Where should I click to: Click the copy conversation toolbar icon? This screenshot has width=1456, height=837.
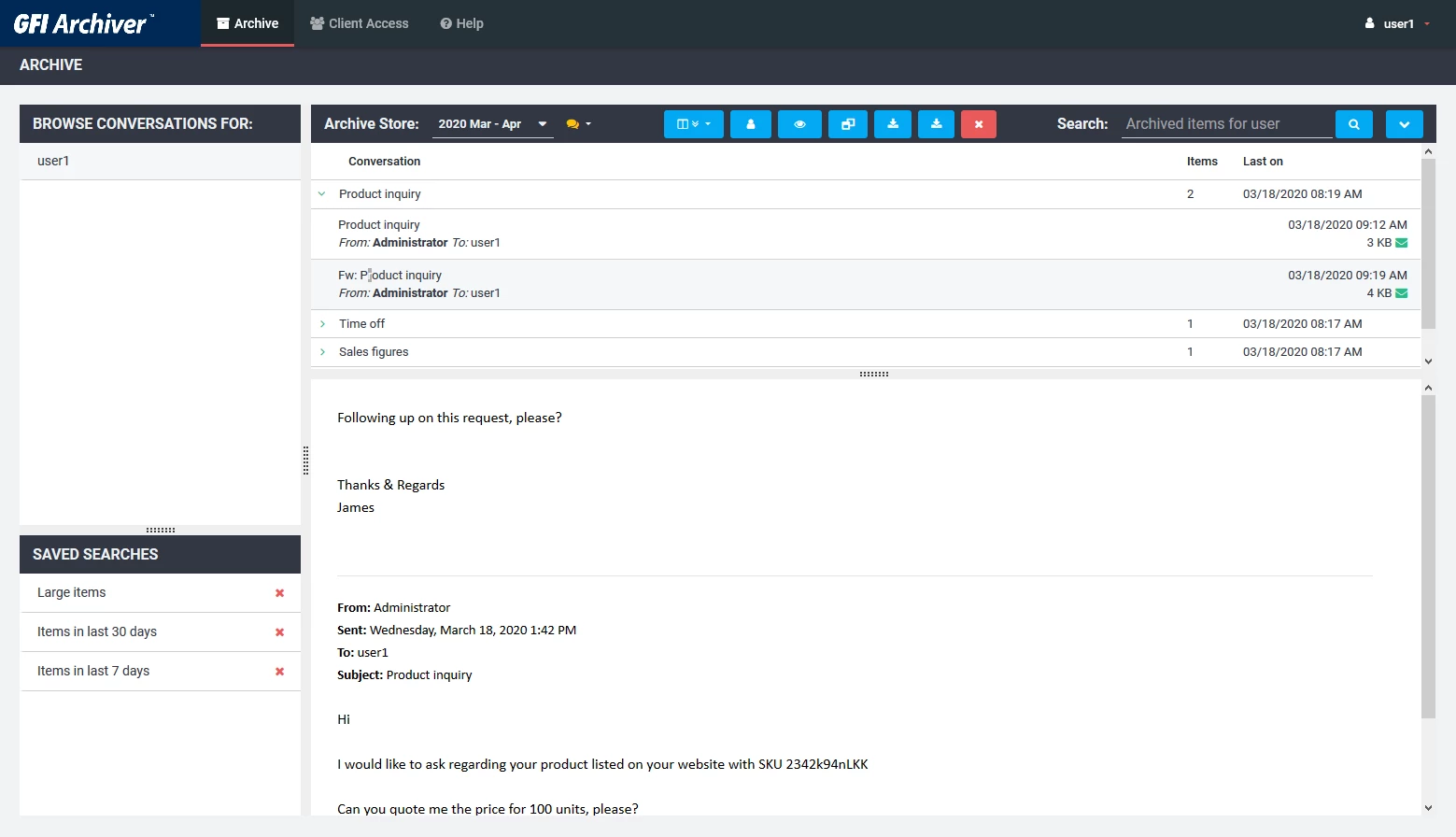(848, 123)
